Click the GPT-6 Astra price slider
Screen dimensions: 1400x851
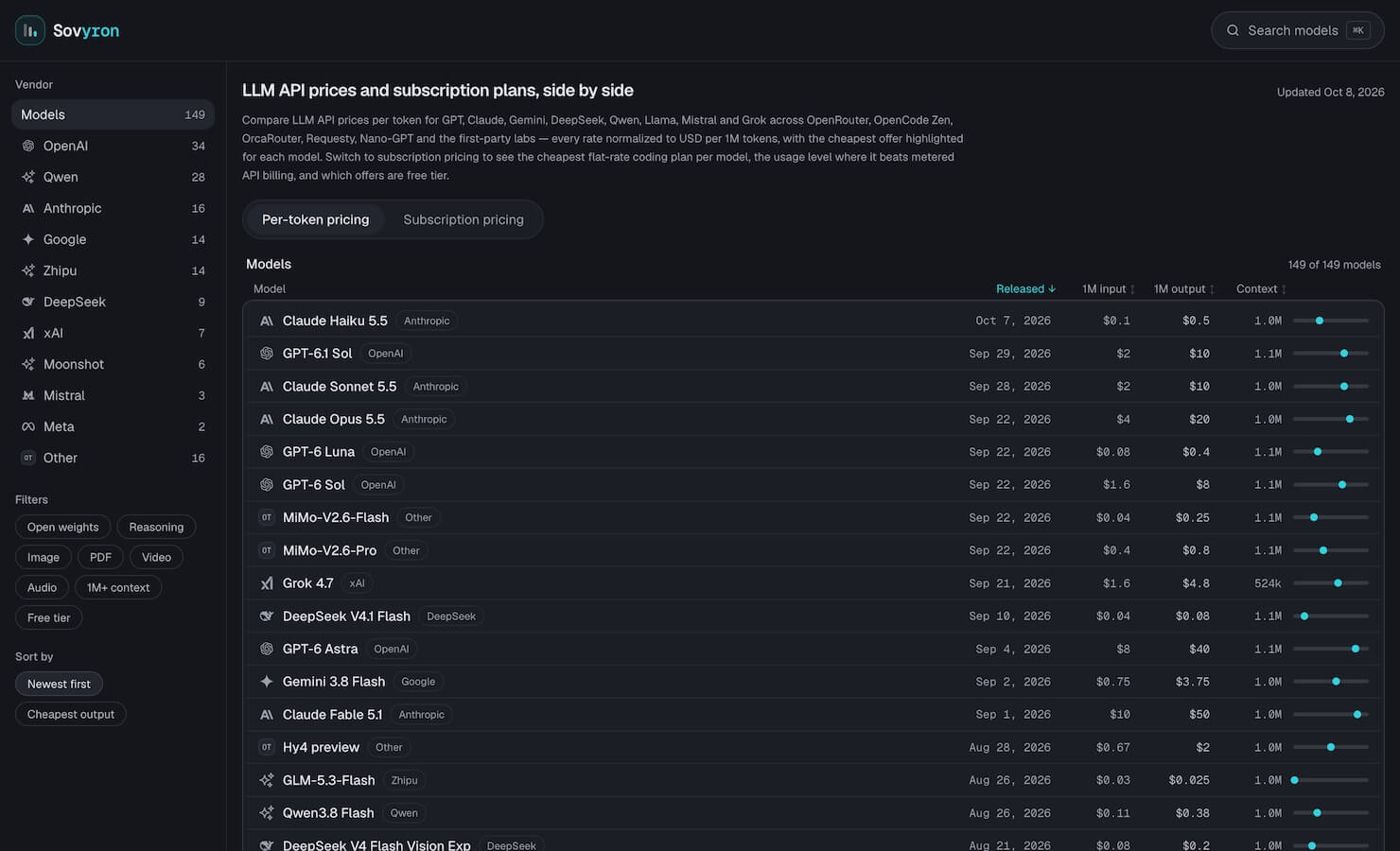[1330, 649]
